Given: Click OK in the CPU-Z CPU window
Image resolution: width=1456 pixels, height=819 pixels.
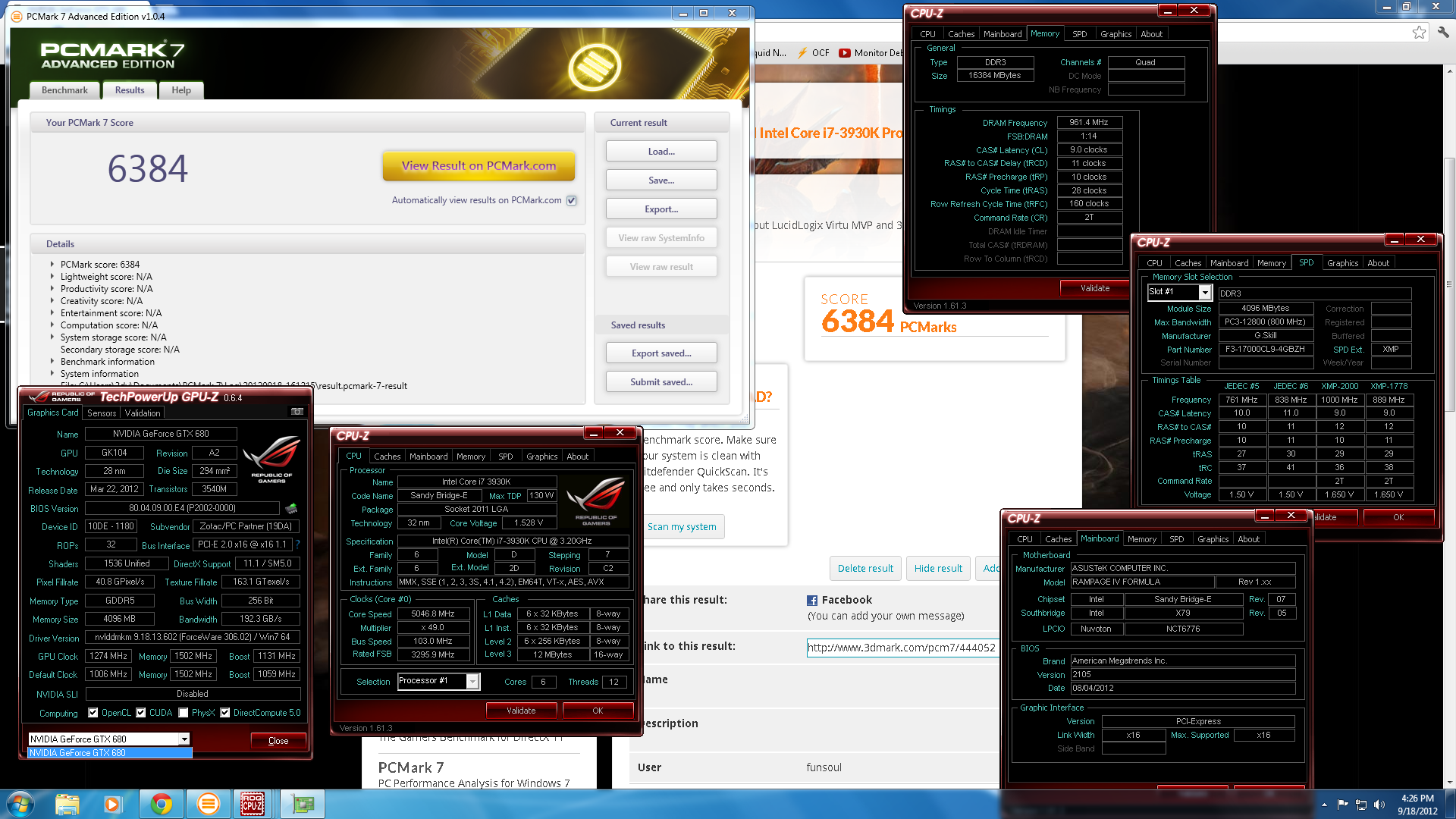Looking at the screenshot, I should point(598,711).
